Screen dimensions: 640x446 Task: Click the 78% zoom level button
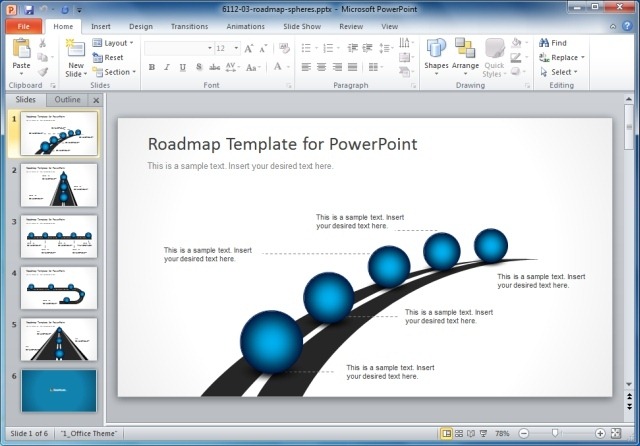click(x=502, y=433)
